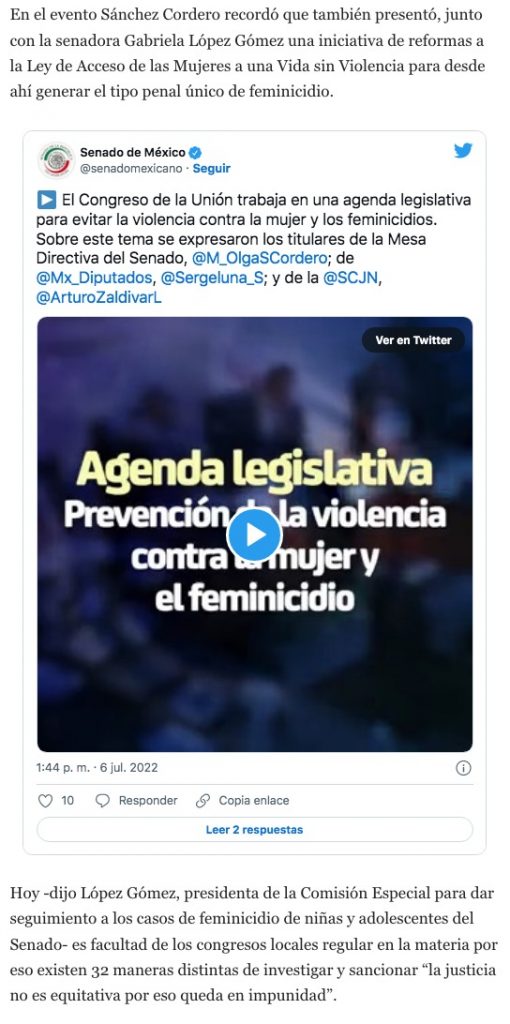This screenshot has width=510, height=1024.
Task: Click the Ver en Twitter button
Action: click(413, 340)
